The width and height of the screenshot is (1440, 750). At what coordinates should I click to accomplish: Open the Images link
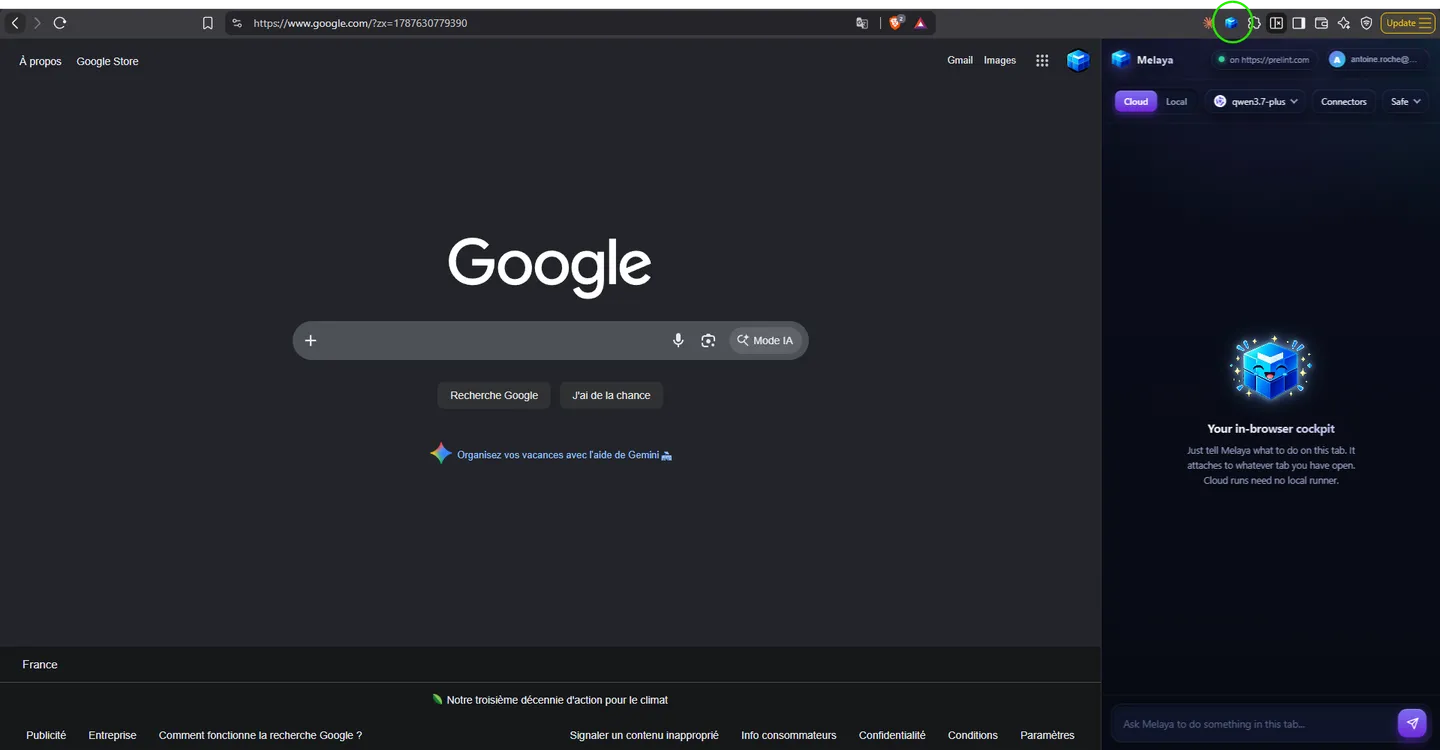[x=1000, y=60]
